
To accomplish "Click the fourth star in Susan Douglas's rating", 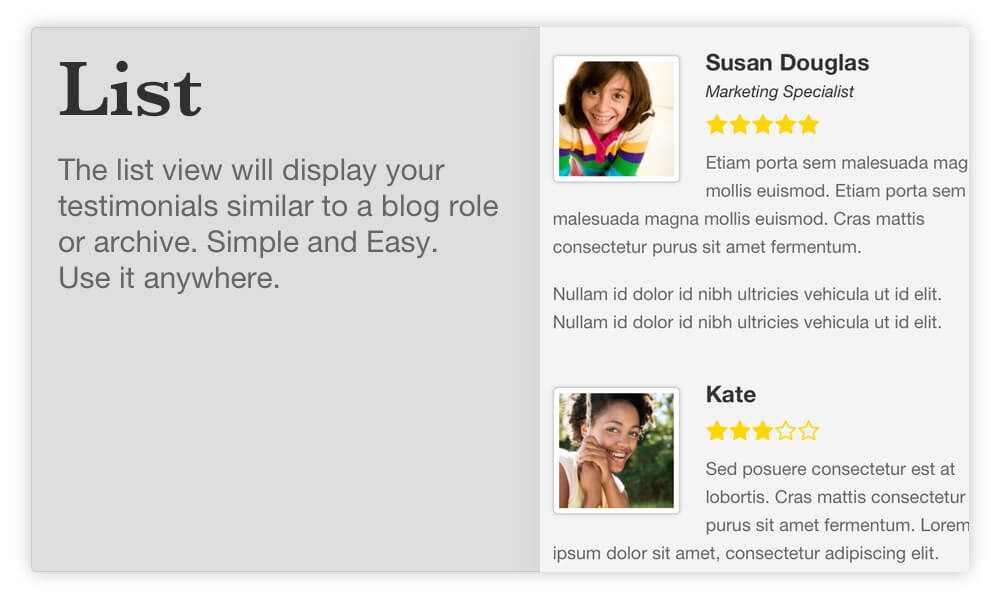I will click(786, 124).
